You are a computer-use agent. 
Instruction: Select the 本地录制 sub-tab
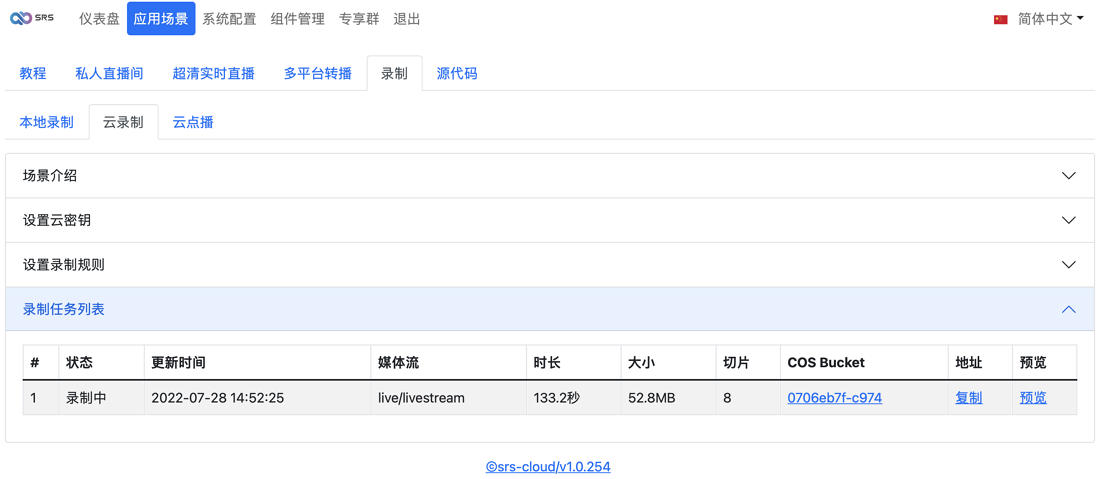coord(46,123)
